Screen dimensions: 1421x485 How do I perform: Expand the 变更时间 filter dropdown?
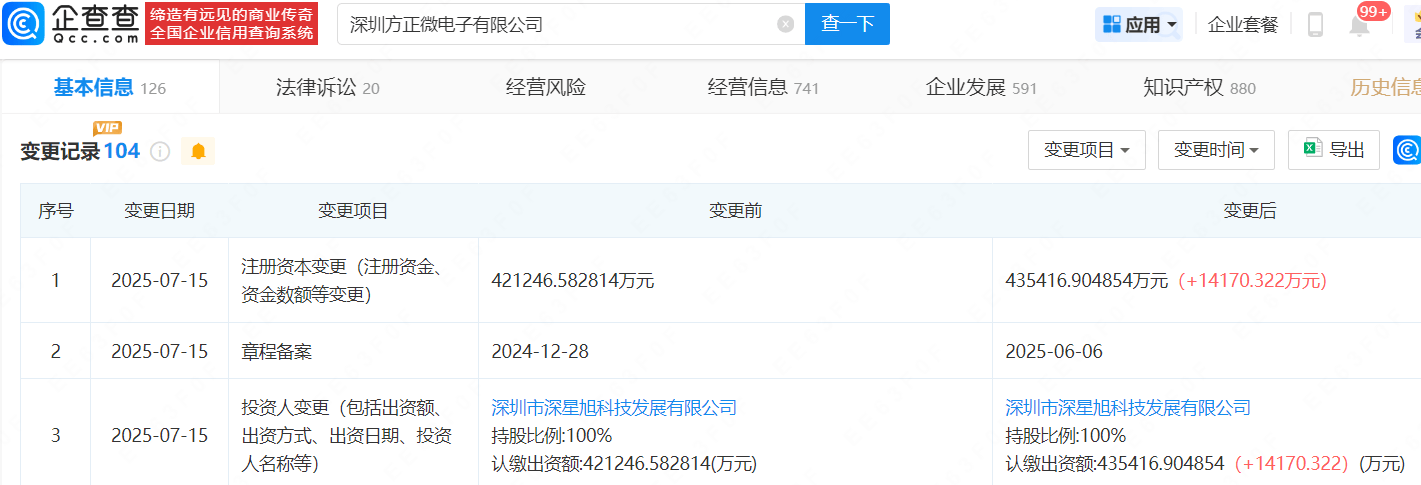[x=1216, y=150]
